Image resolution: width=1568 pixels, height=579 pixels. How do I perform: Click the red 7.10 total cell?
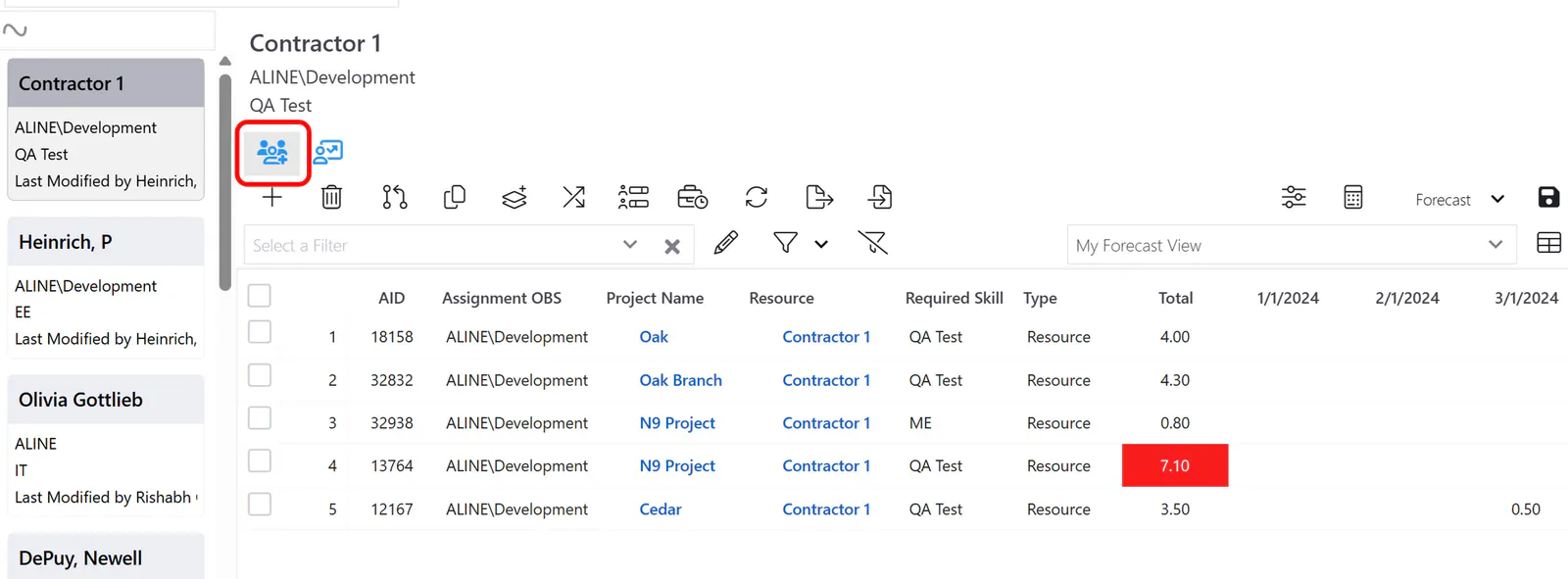click(1175, 465)
